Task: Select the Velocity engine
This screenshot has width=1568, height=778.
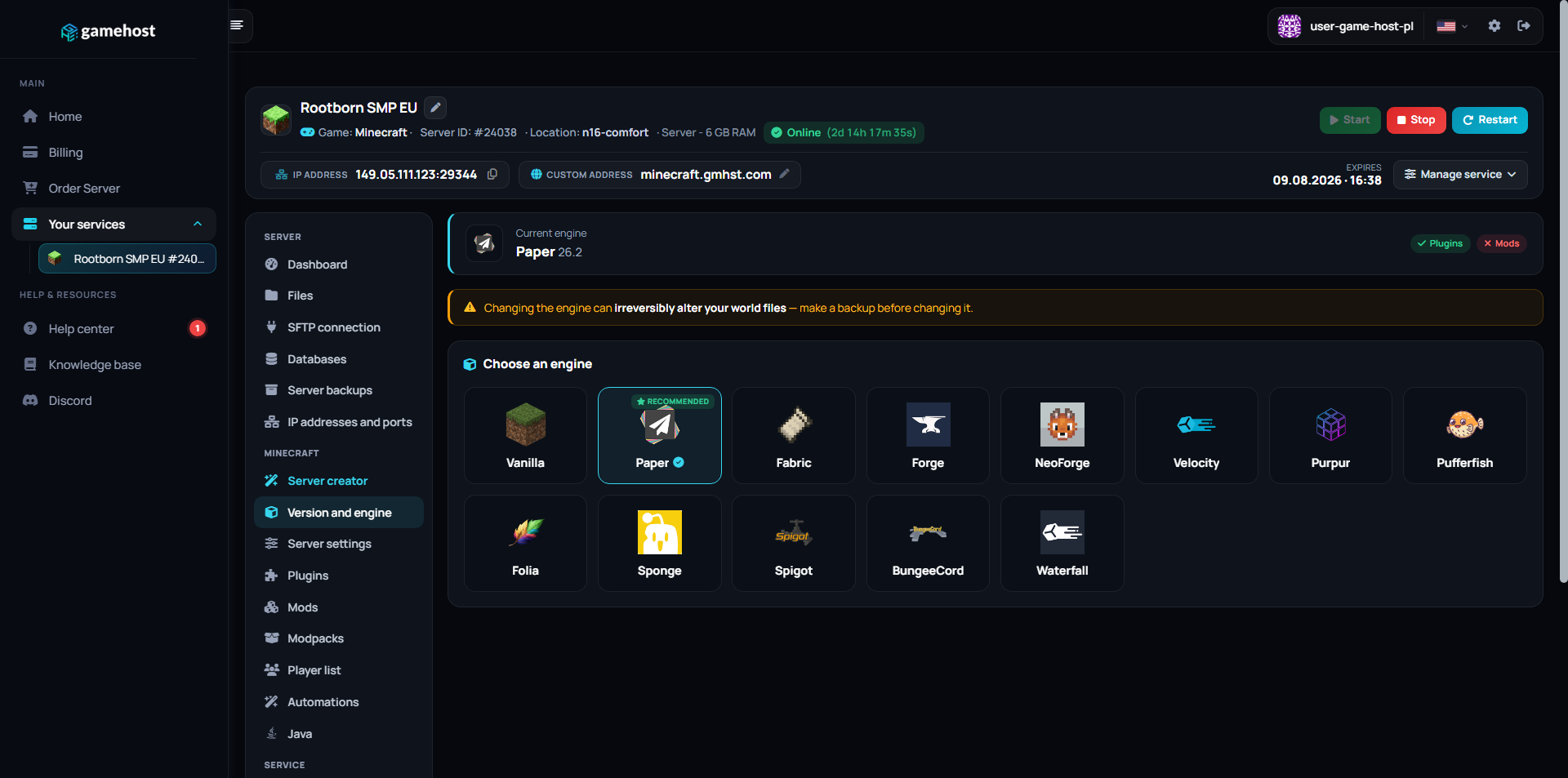Action: (1196, 435)
